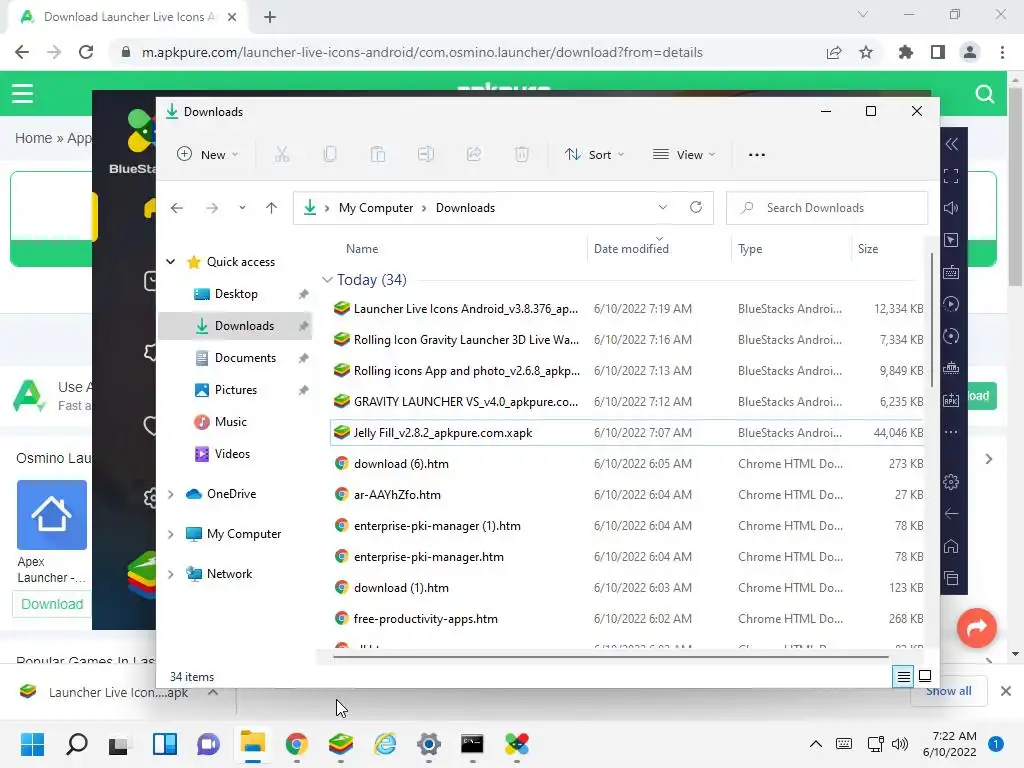Select Documents in navigation pane

coord(236,358)
